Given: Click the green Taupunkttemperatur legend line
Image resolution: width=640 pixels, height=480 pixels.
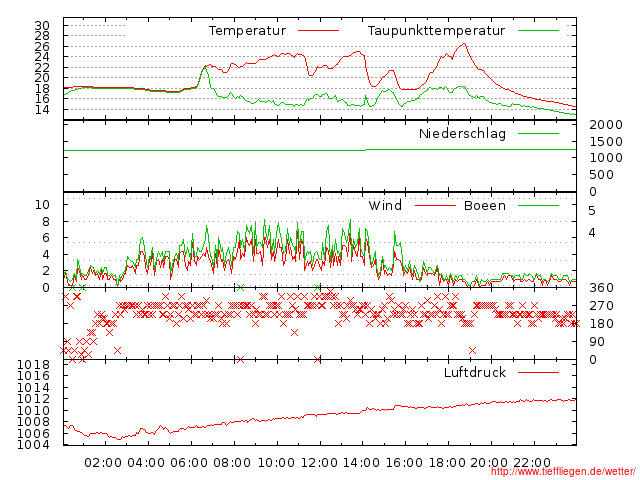Looking at the screenshot, I should point(538,31).
